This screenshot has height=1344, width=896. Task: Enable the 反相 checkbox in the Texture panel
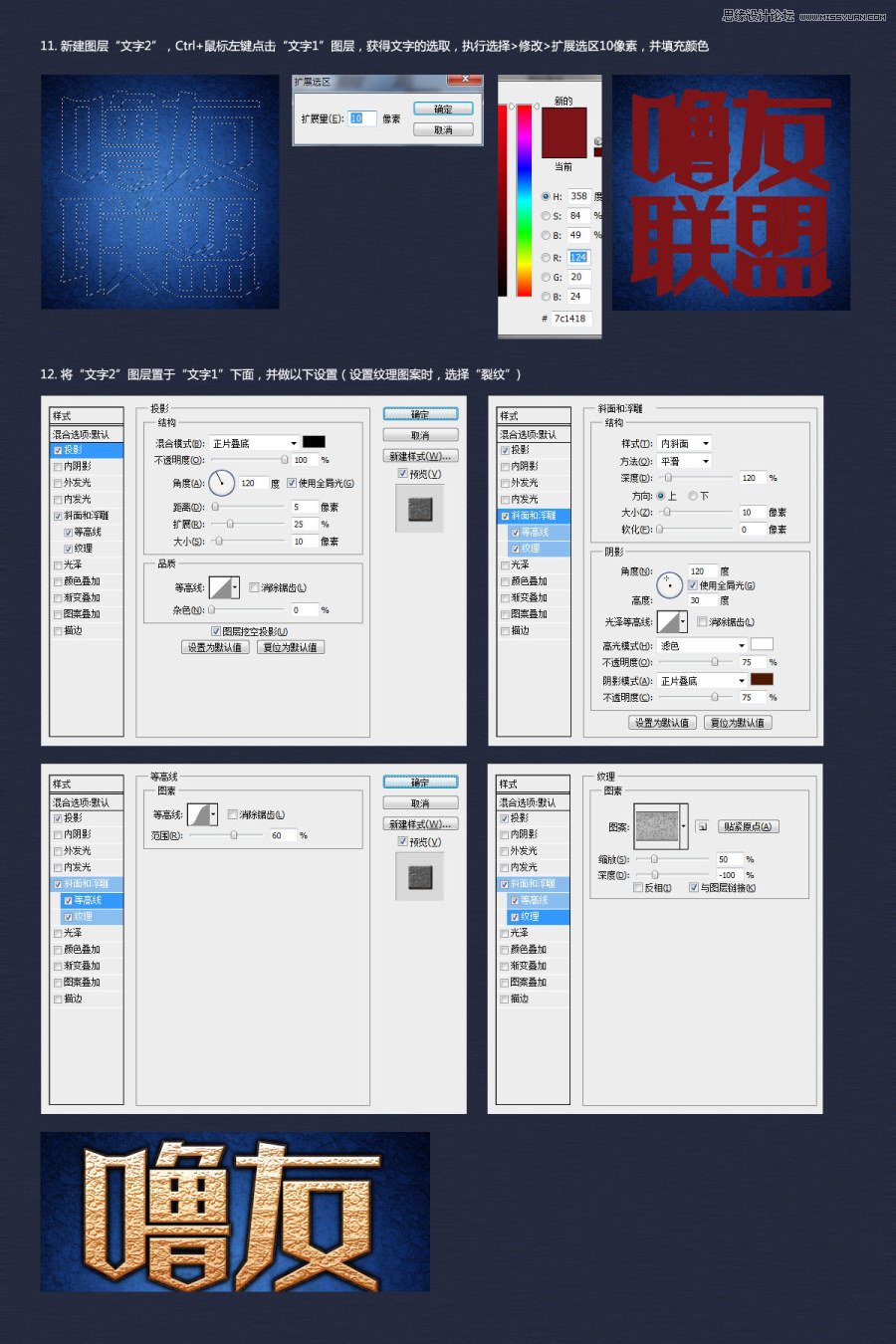(638, 887)
